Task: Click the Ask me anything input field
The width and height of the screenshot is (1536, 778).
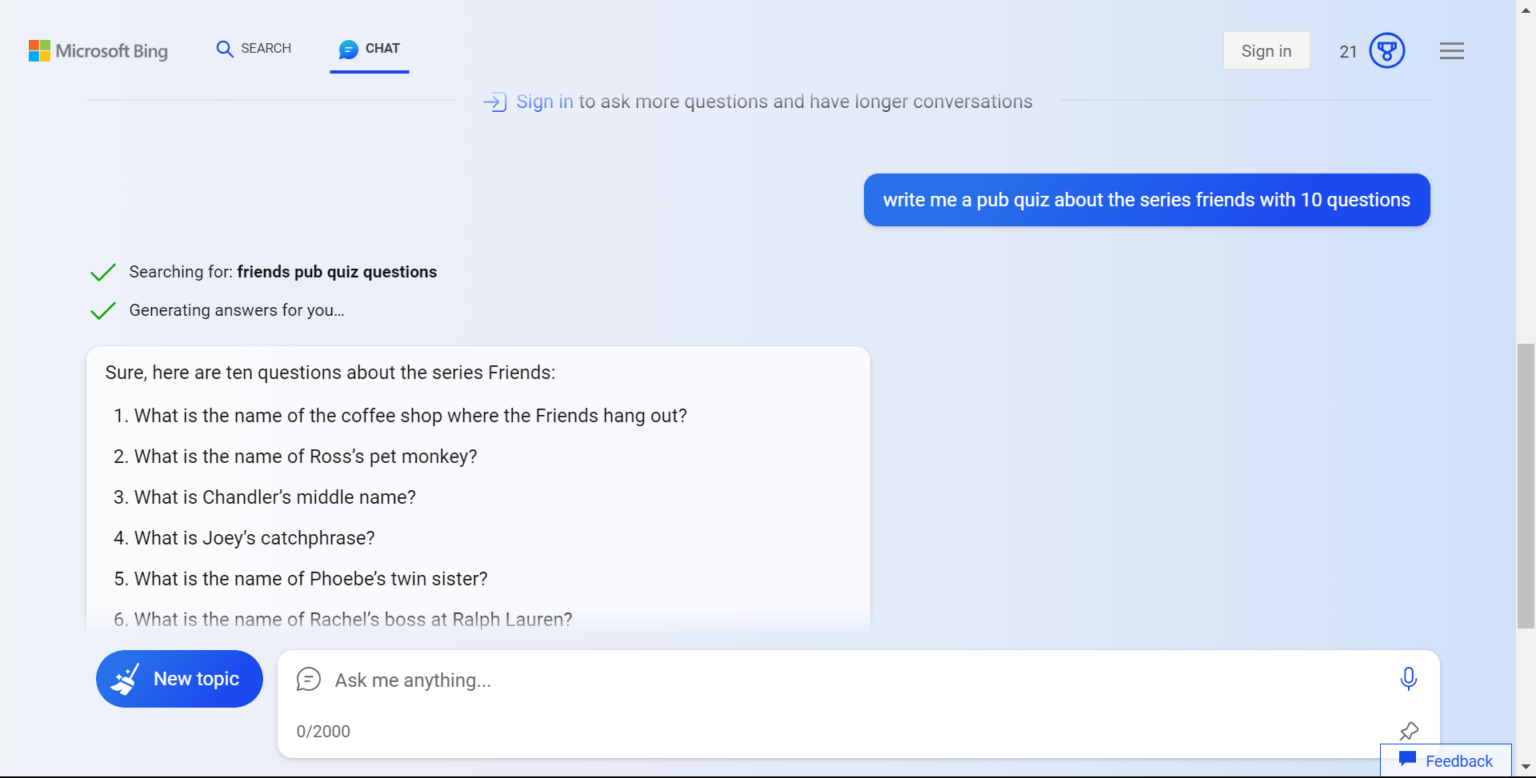Action: pos(700,680)
